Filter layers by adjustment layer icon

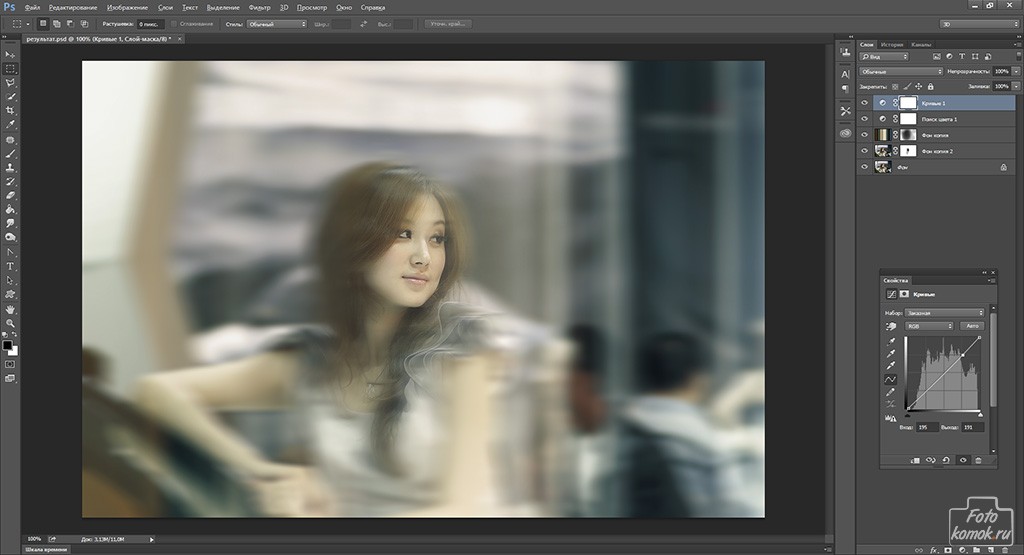click(949, 56)
